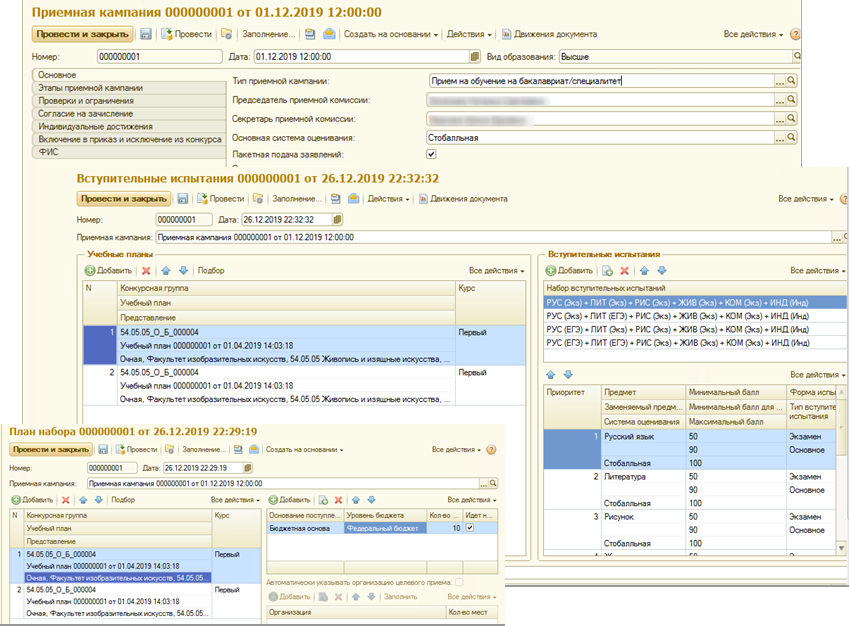Toggle Автоматически указывать организацию целевого приема checkbox

459,583
